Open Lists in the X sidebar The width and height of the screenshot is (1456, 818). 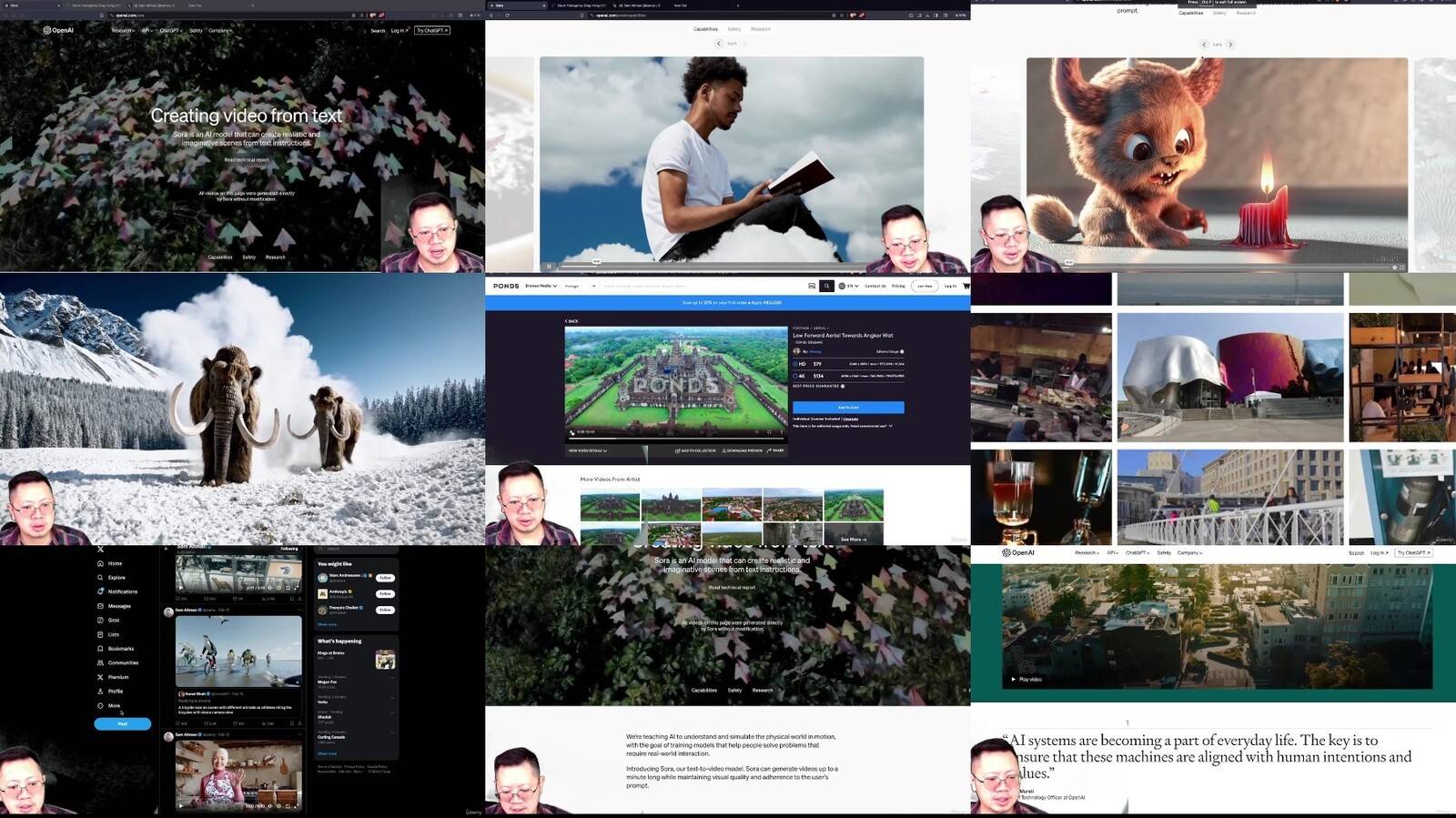[x=108, y=634]
